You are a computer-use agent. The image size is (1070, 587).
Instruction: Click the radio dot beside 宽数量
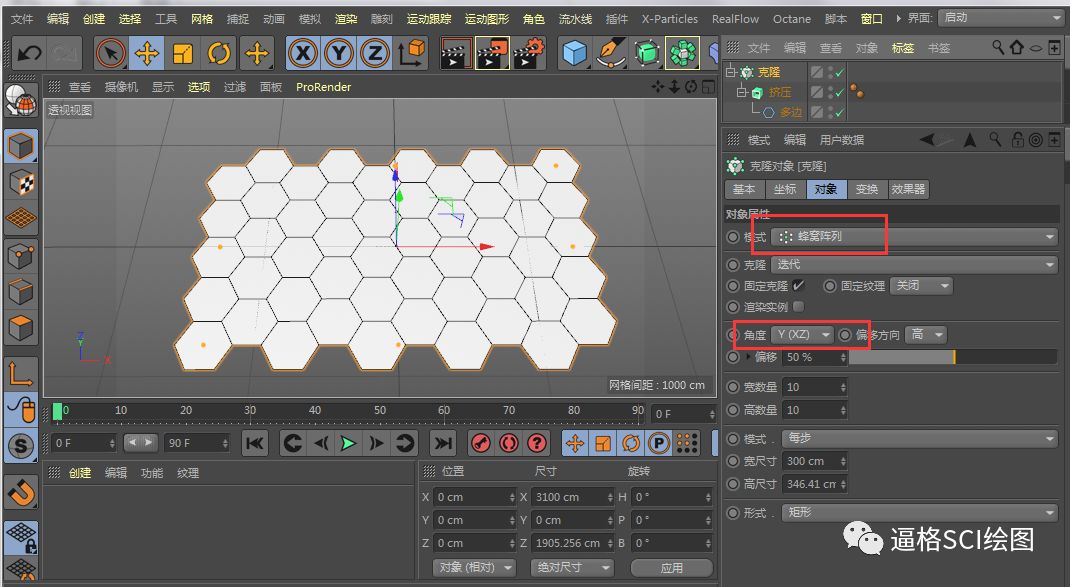(733, 387)
